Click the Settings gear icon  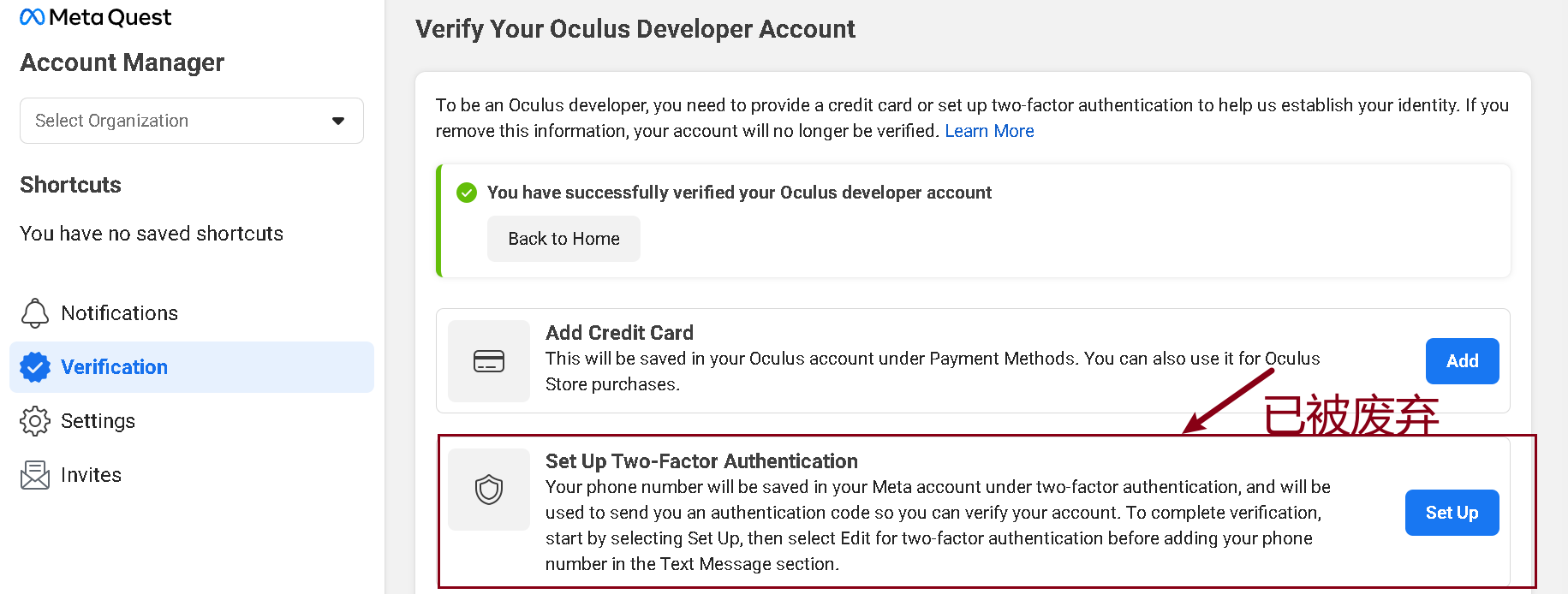(35, 421)
